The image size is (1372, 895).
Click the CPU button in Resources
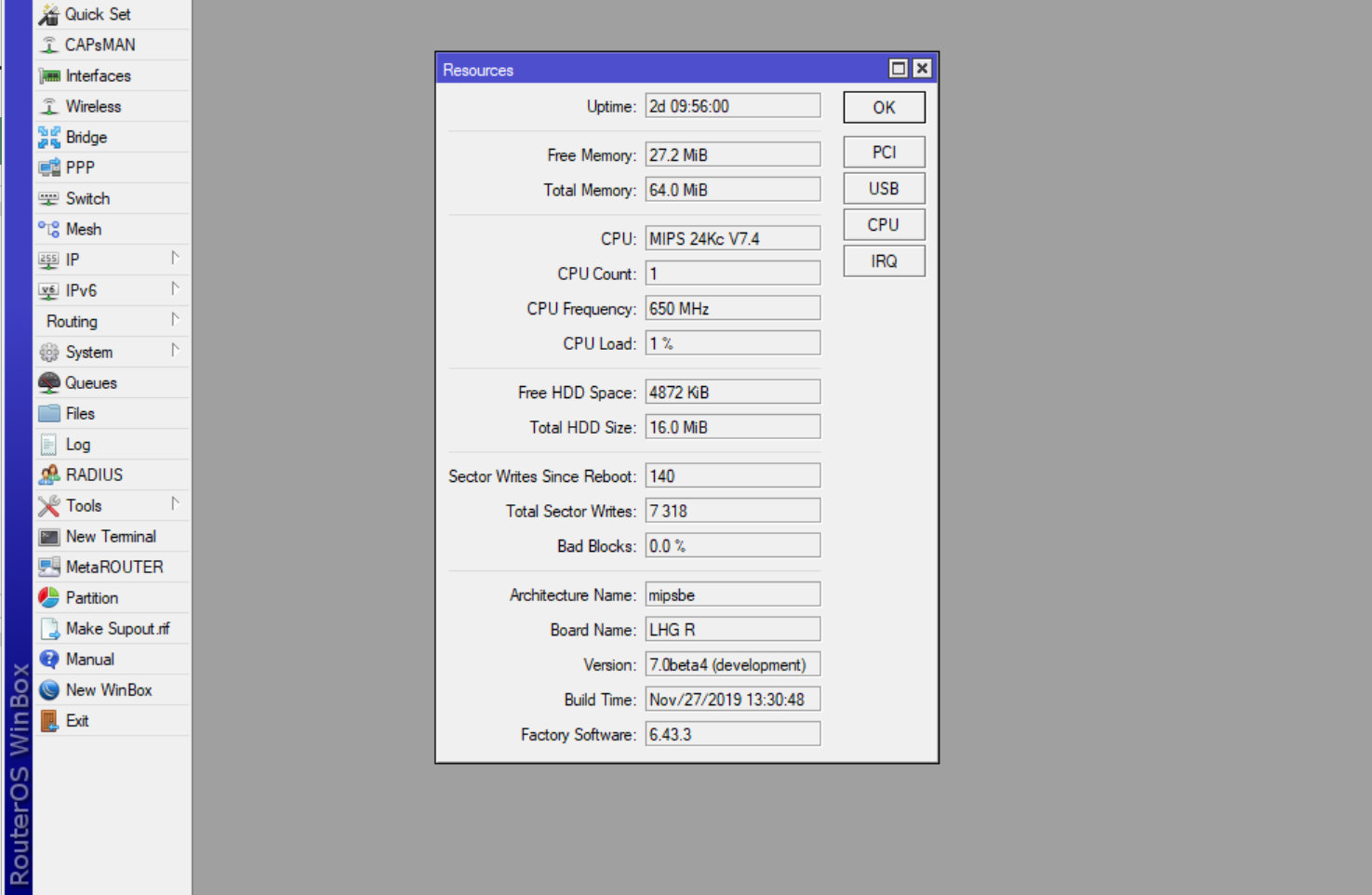tap(884, 225)
